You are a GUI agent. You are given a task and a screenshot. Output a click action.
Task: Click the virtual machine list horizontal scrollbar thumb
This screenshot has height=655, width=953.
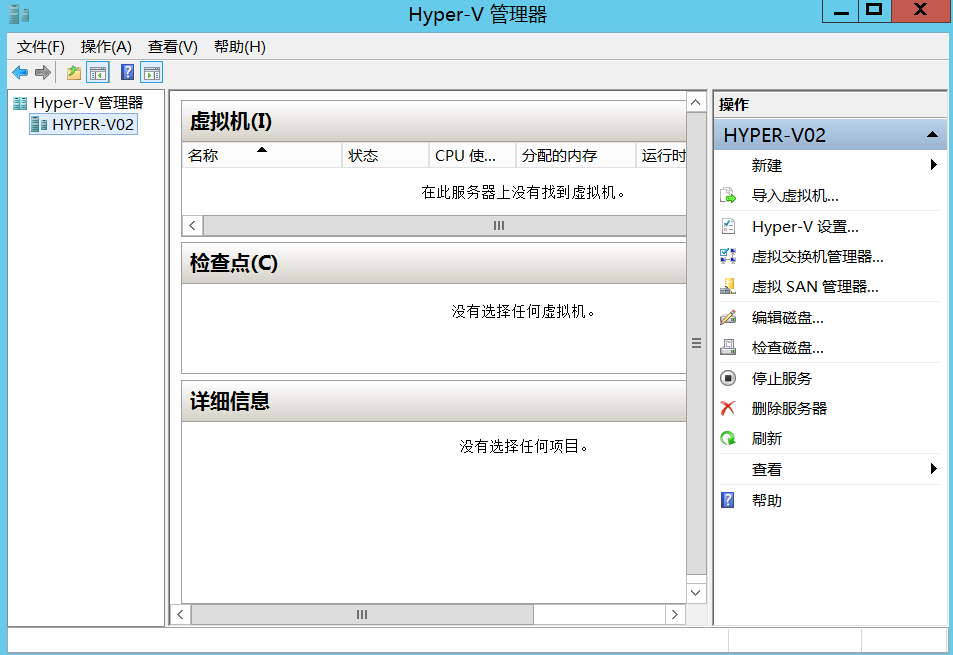click(445, 225)
